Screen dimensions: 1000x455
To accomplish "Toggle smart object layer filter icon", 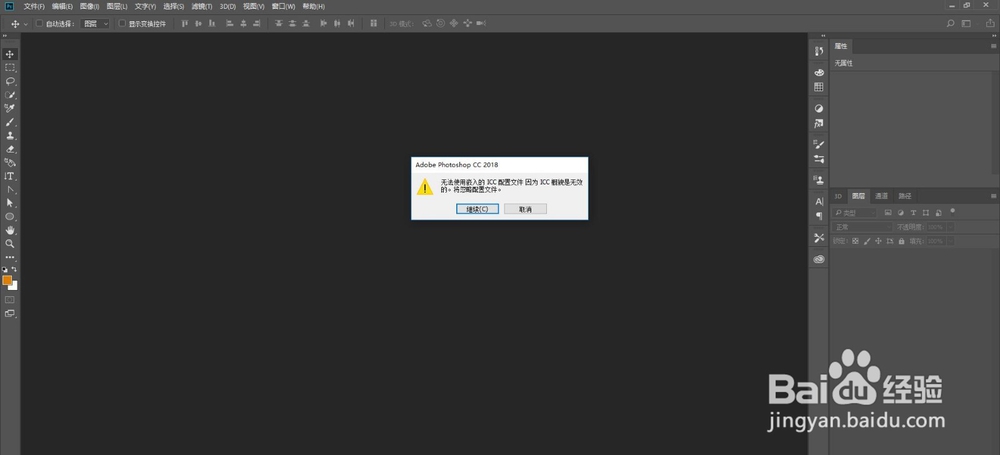I will pos(939,213).
